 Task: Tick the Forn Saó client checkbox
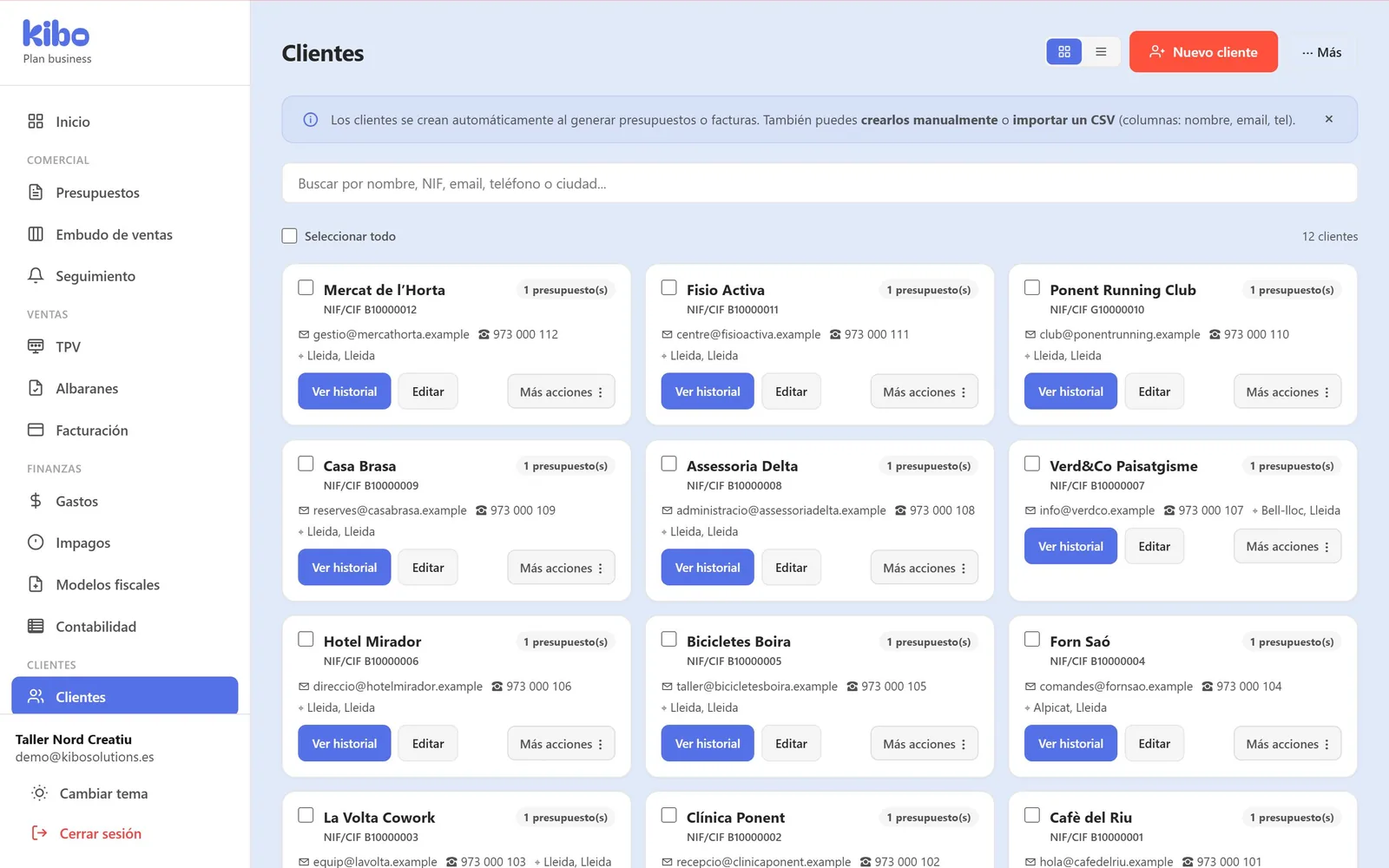(x=1032, y=639)
